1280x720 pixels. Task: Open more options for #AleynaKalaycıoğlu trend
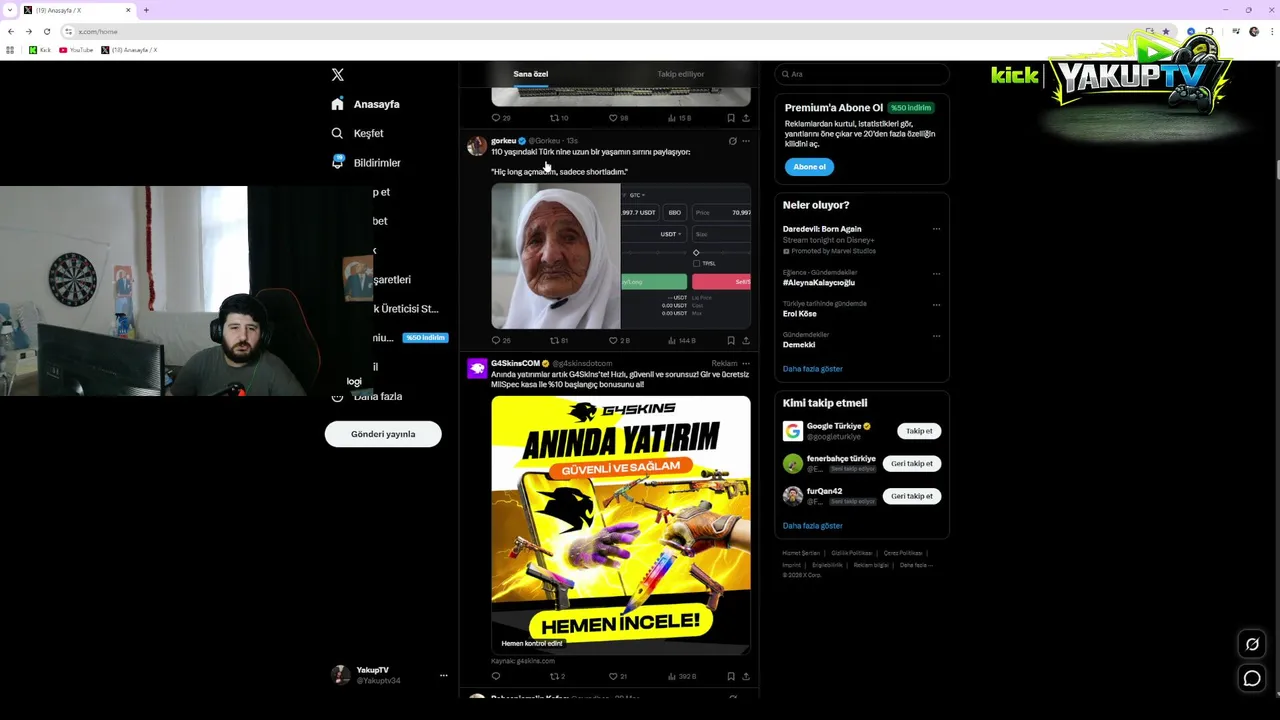936,273
